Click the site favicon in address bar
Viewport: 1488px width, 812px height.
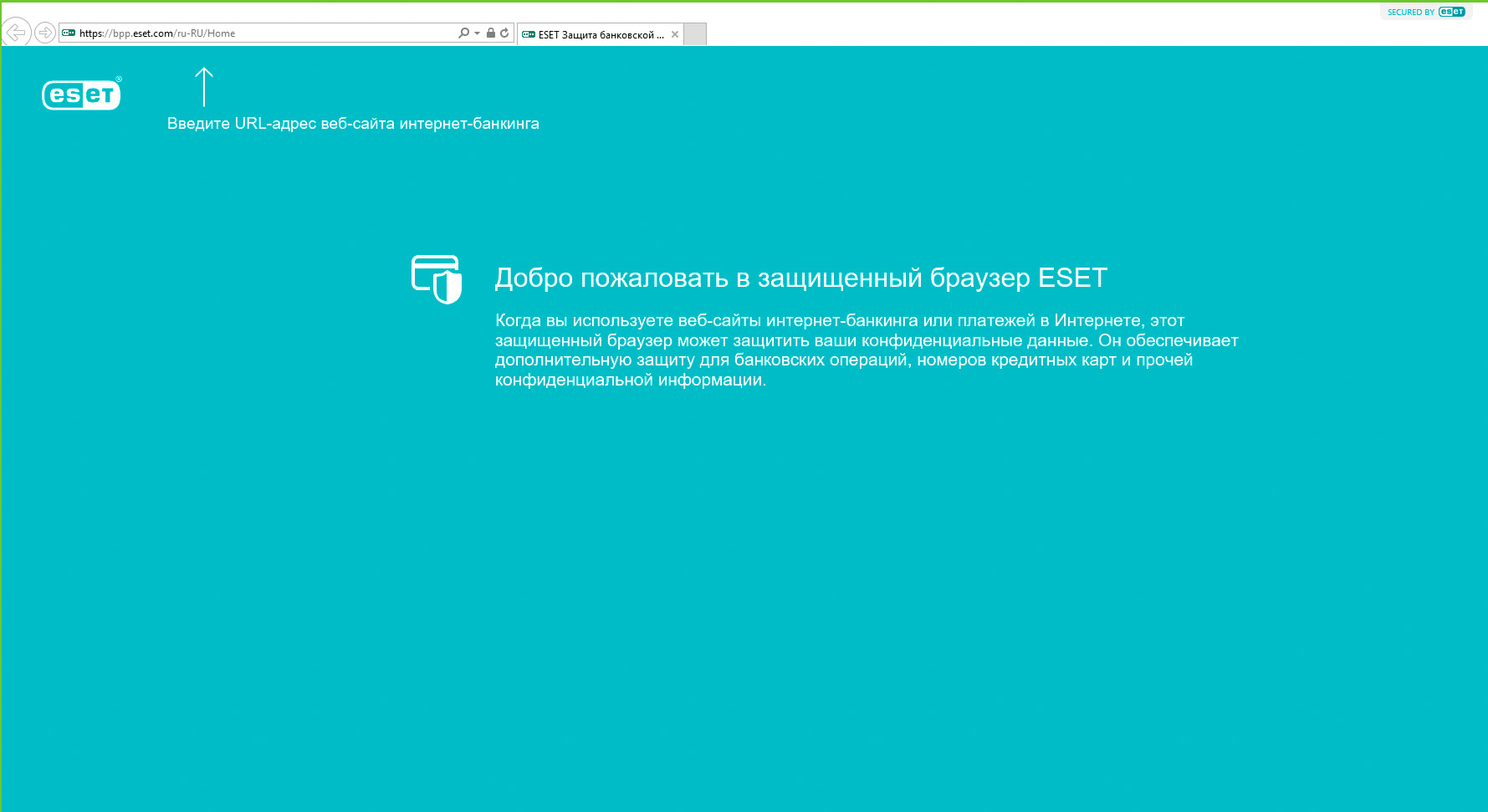point(69,33)
